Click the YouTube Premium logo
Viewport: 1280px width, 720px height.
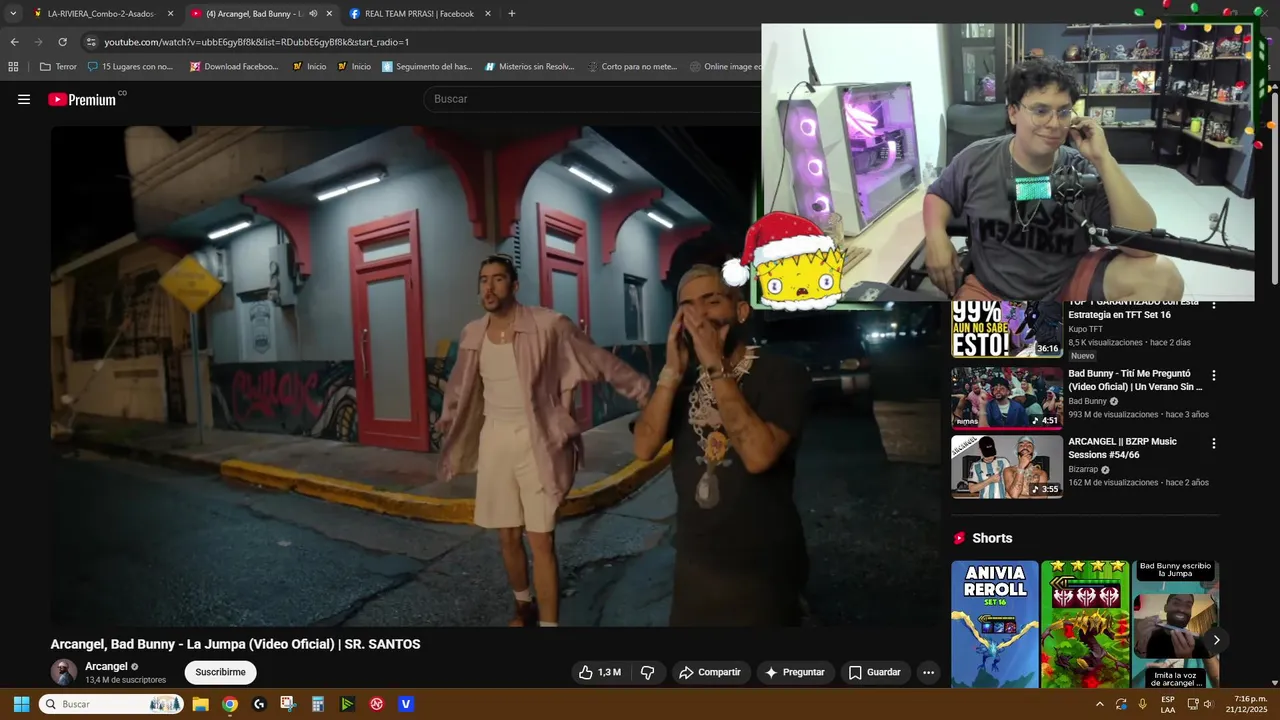tap(82, 99)
